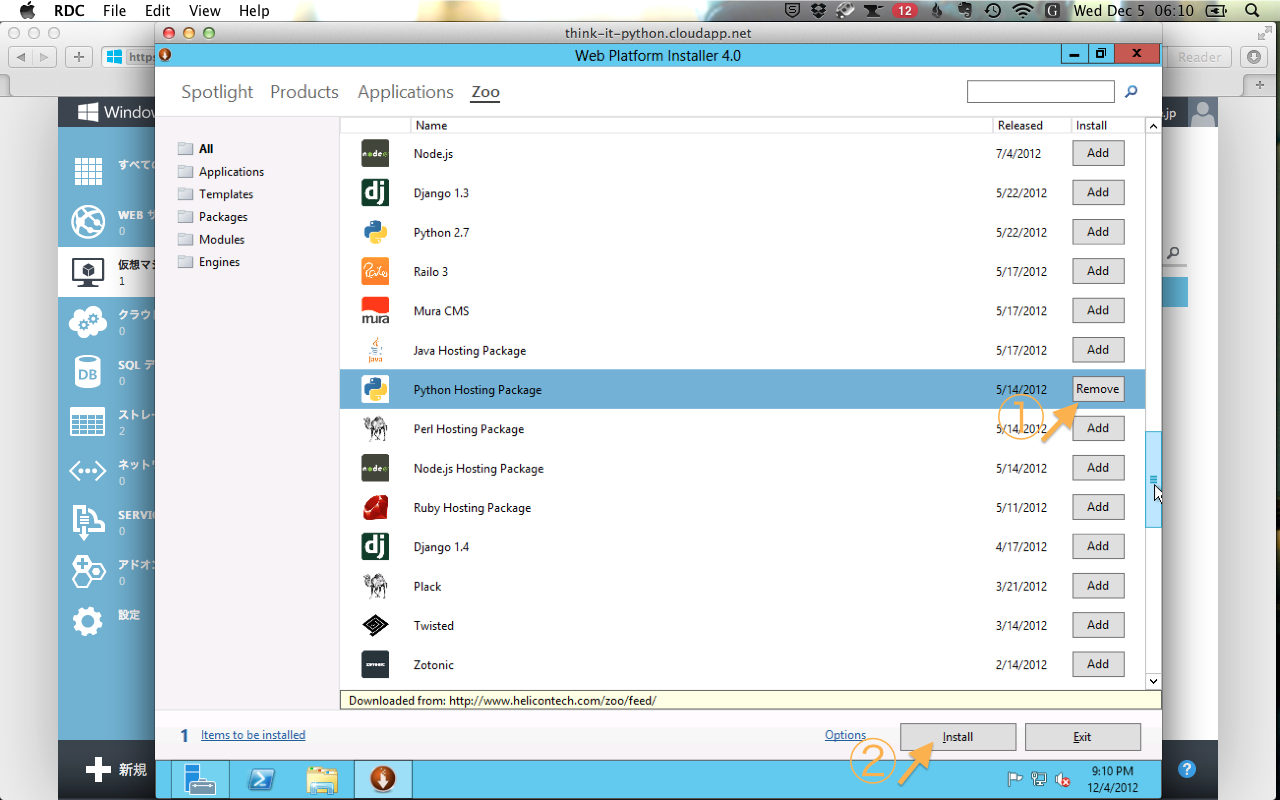Switch to the Products tab
This screenshot has width=1280, height=800.
point(304,92)
